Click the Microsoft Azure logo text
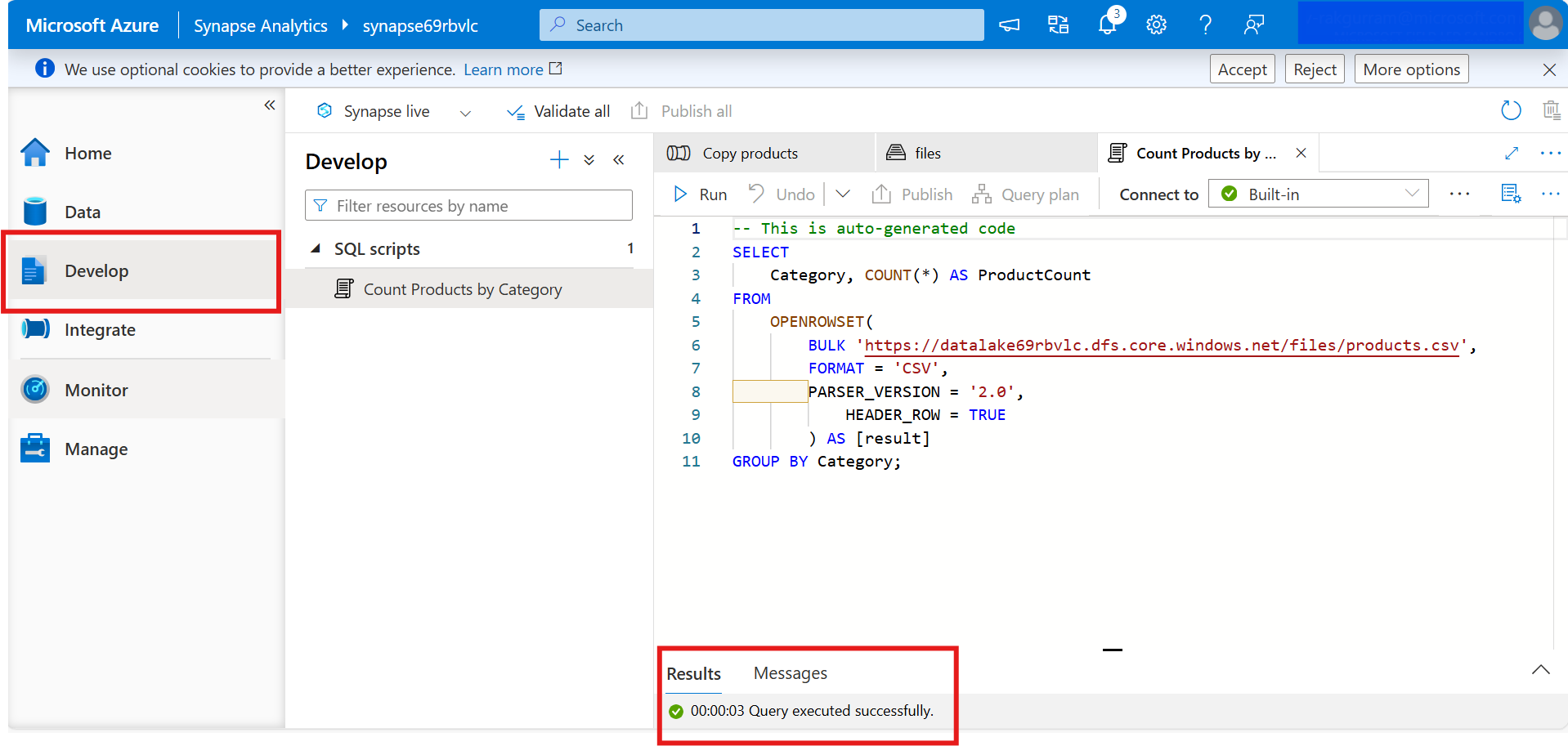Image resolution: width=1568 pixels, height=746 pixels. click(x=92, y=25)
